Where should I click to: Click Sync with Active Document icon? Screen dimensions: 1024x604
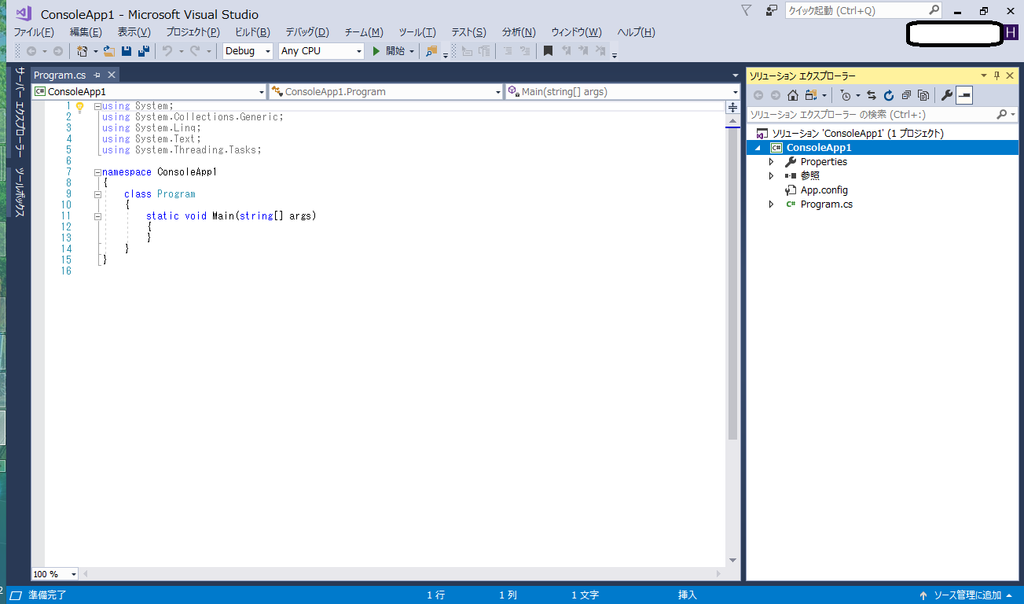click(871, 95)
